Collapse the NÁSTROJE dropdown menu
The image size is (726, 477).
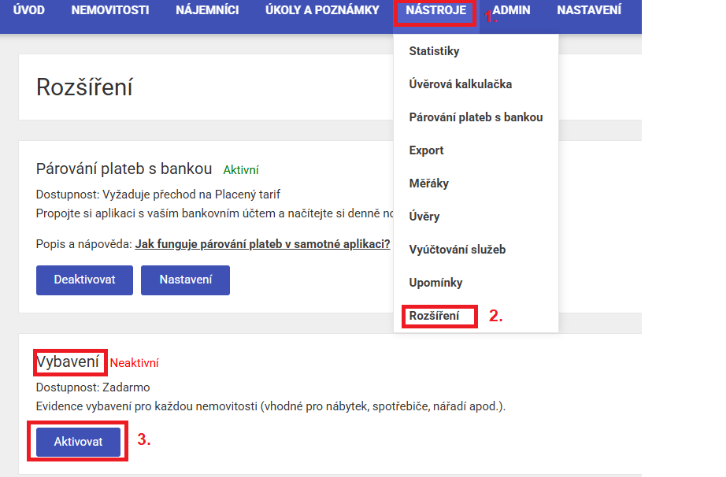tap(435, 11)
